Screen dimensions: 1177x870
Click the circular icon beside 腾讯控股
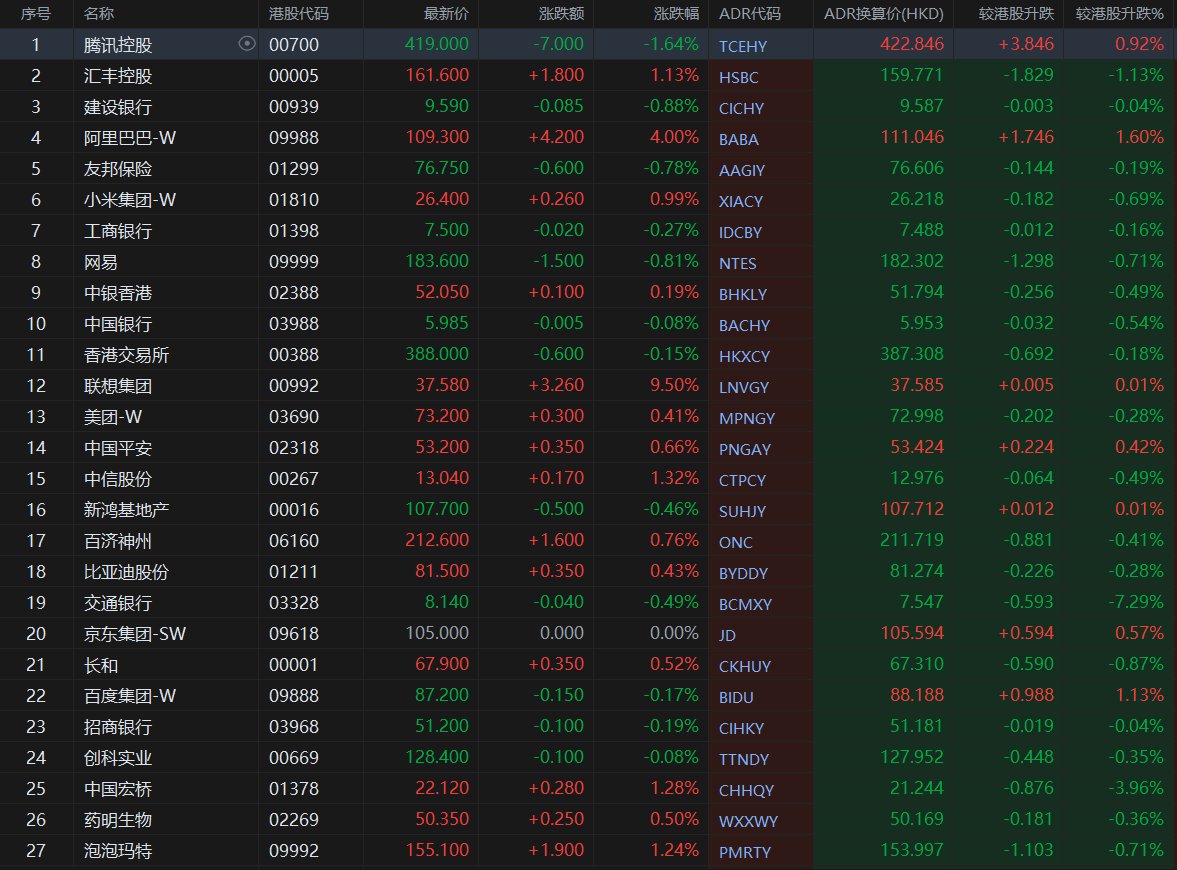coord(246,44)
